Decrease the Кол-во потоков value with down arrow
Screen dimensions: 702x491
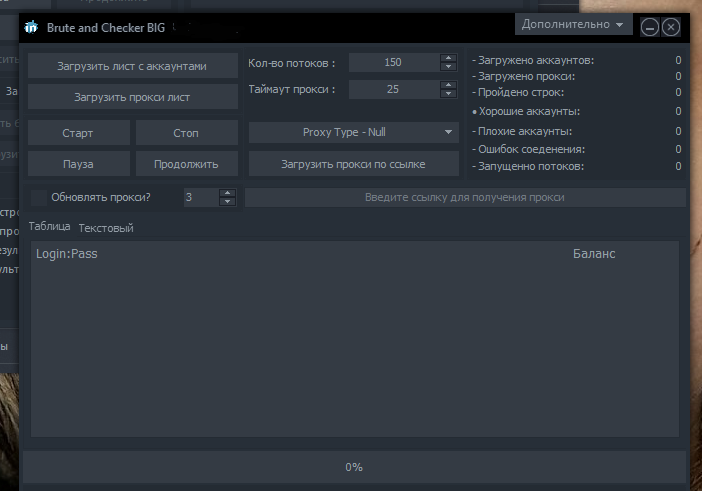pyautogui.click(x=448, y=68)
